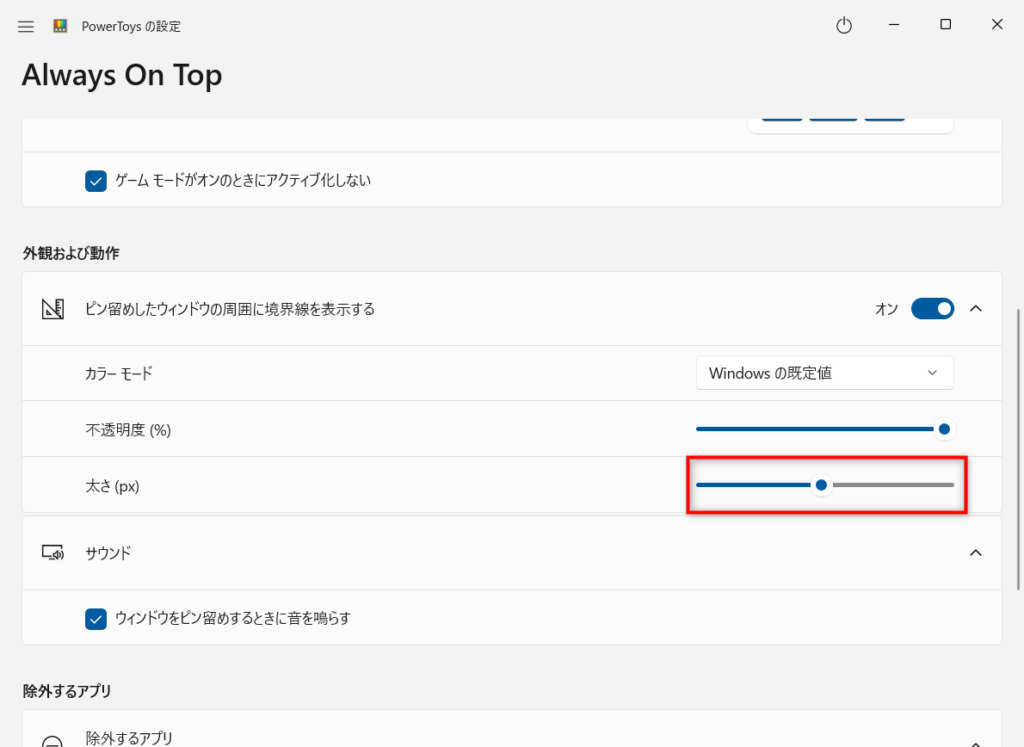Click the ピン留めしたウィンドウの周囲に境界線を表示する label
The width and height of the screenshot is (1024, 747).
pyautogui.click(x=230, y=309)
